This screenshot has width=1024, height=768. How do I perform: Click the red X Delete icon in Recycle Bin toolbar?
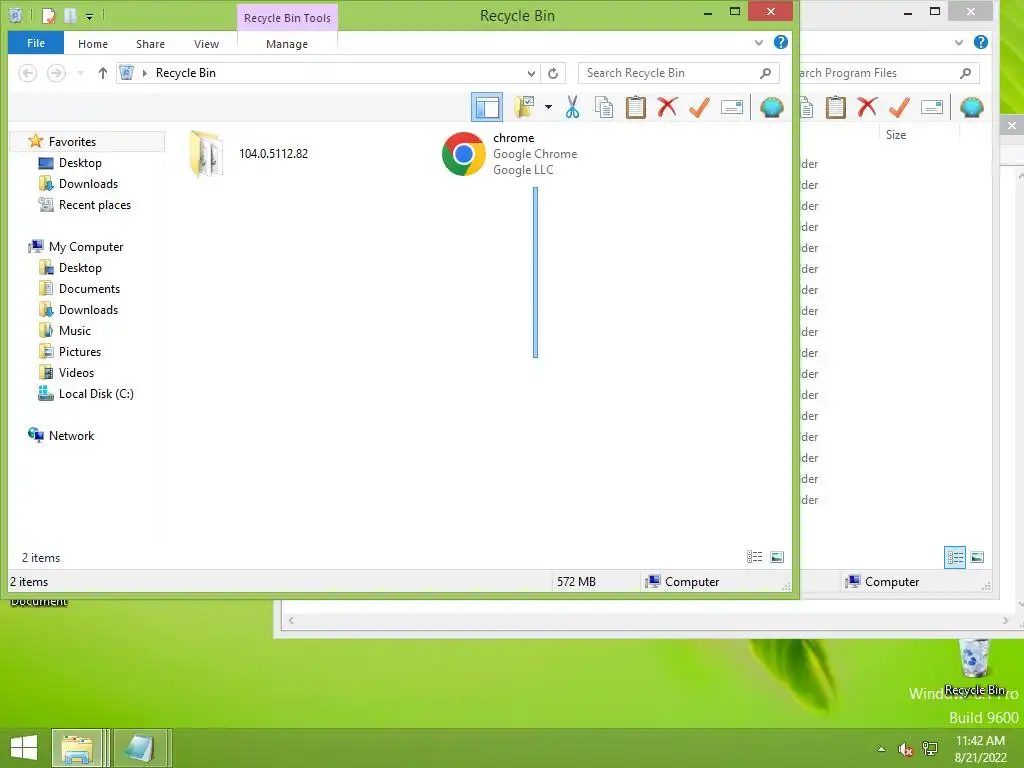pos(667,107)
